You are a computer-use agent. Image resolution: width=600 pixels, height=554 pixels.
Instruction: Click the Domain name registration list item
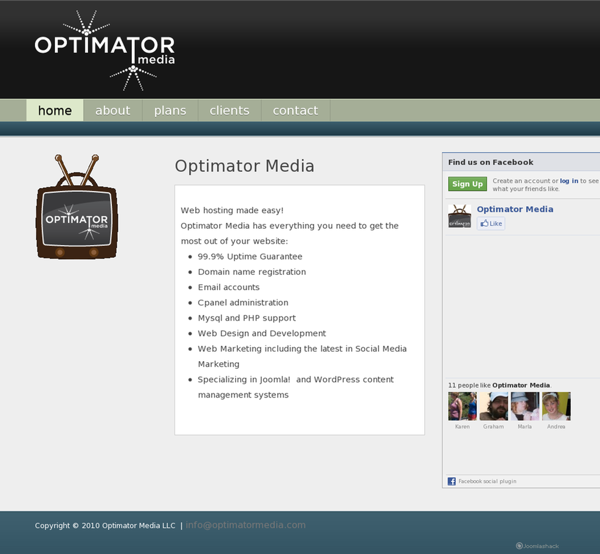pos(252,272)
